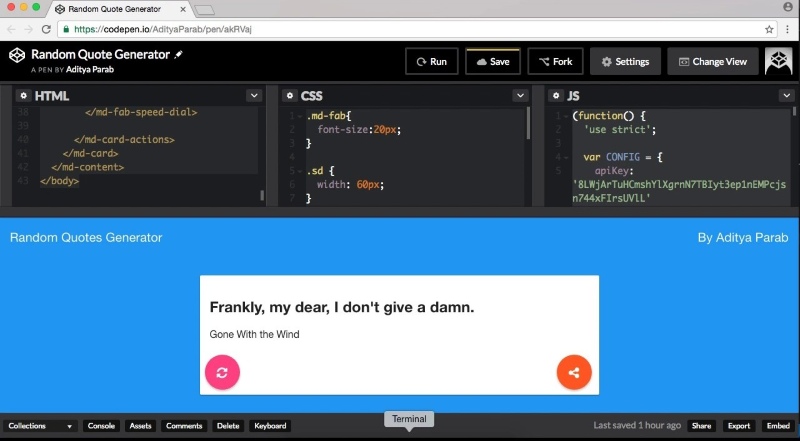Fold CSS line 5 code arrow
The image size is (800, 441).
coord(300,171)
